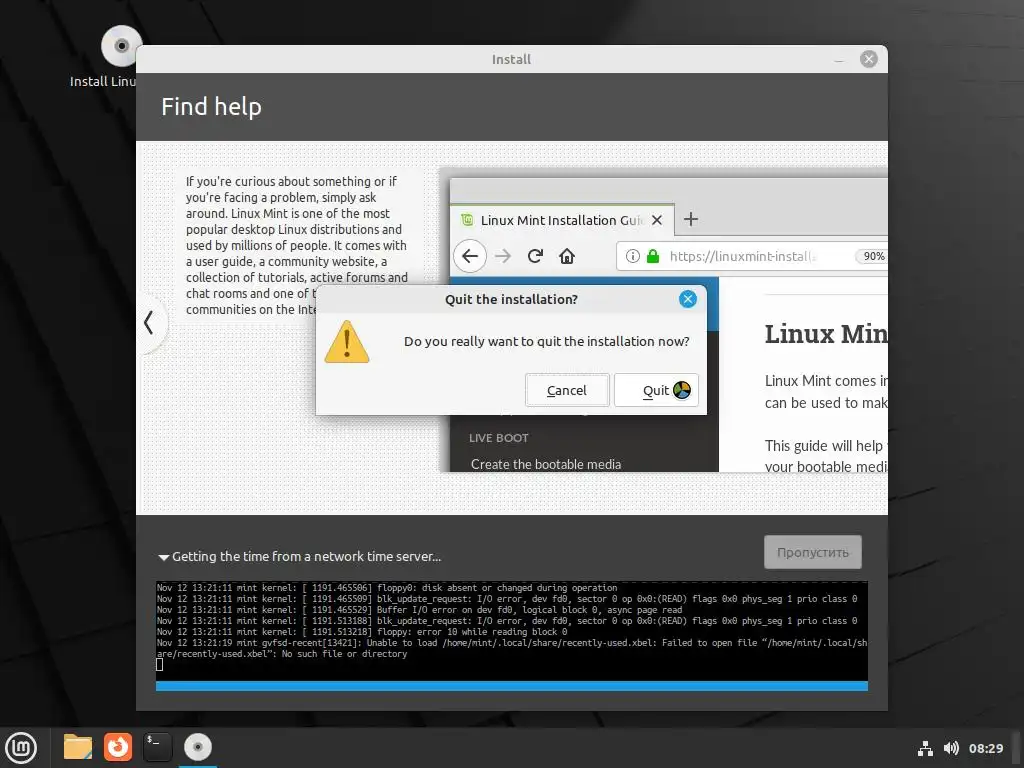Click the new tab plus in slideshow
1024x768 pixels.
(691, 219)
